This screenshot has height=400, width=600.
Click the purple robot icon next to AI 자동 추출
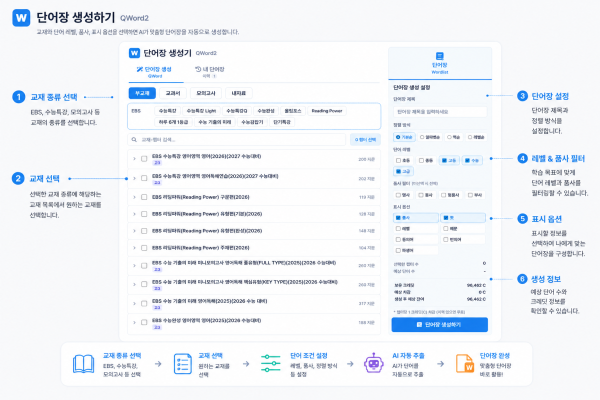point(374,363)
